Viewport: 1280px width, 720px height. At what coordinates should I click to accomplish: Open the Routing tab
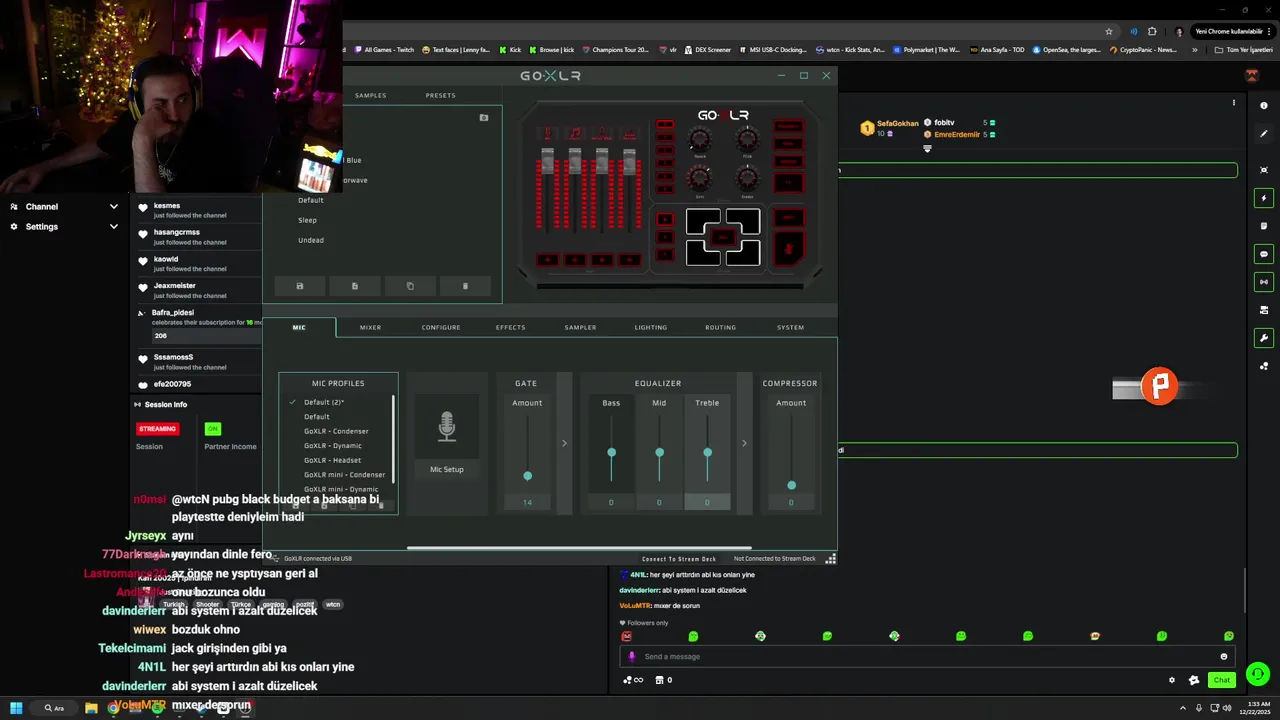720,327
